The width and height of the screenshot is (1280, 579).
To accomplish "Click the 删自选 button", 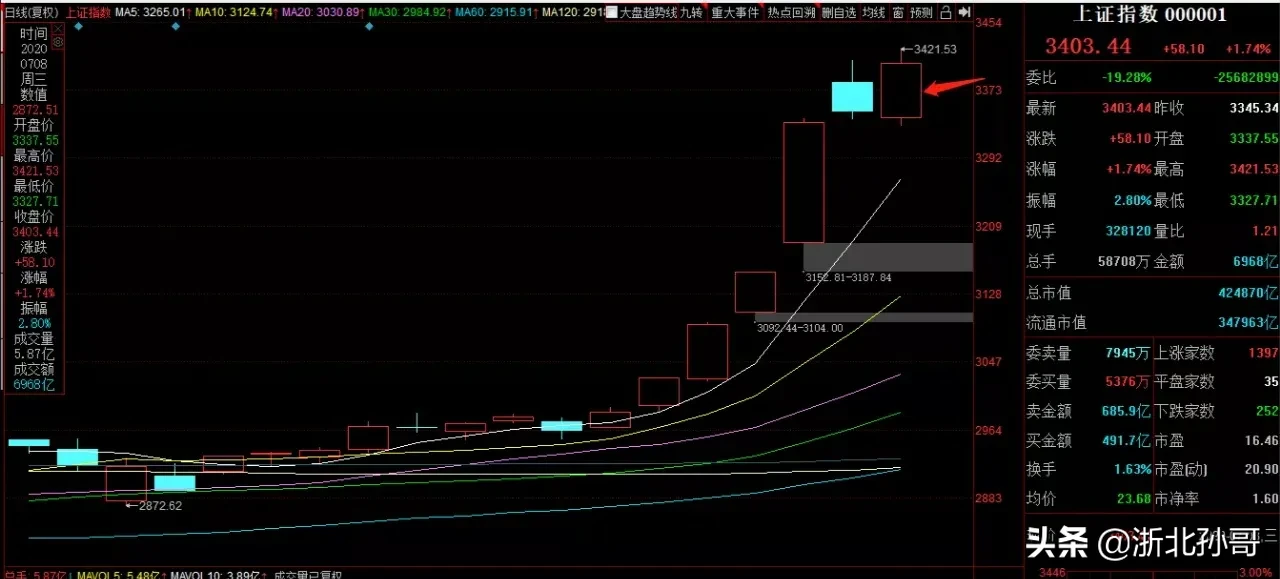I will tap(838, 13).
